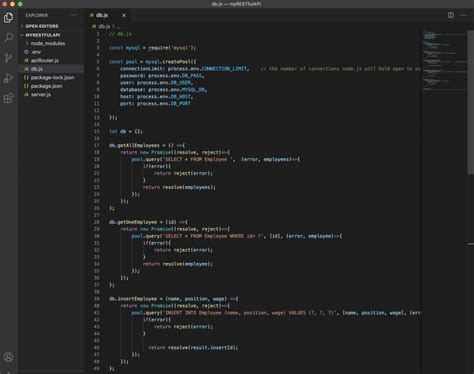Click line number 28 in gutter
Image resolution: width=474 pixels, height=374 pixels.
click(97, 222)
